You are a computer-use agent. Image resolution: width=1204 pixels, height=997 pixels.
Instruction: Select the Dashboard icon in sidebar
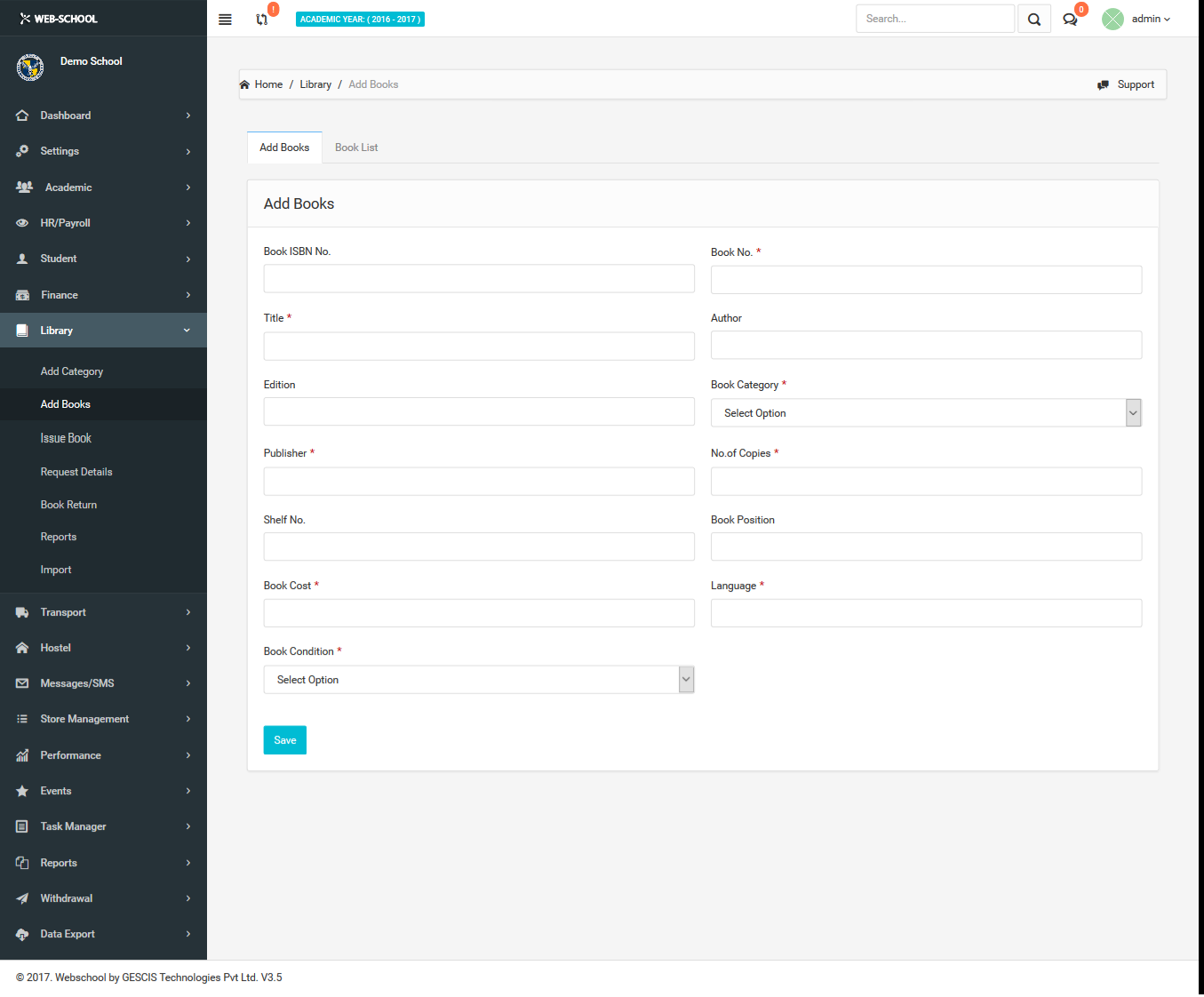(21, 116)
